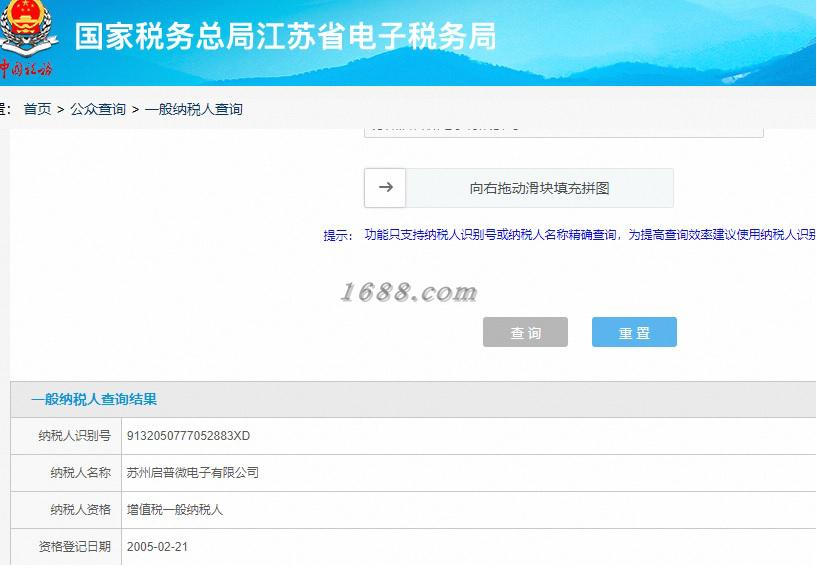This screenshot has height=580, width=817.
Task: Click the 纳税人资格 label cell
Action: (x=66, y=510)
